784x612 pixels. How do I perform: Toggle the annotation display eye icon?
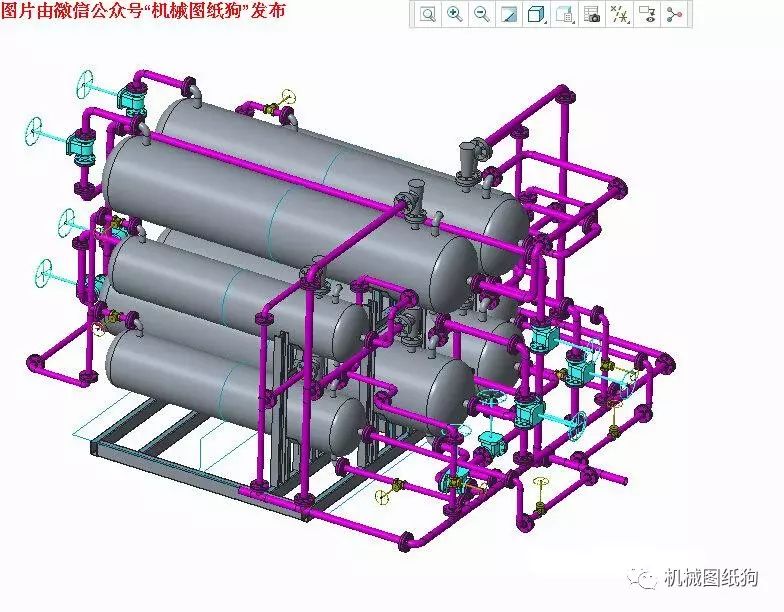point(648,14)
